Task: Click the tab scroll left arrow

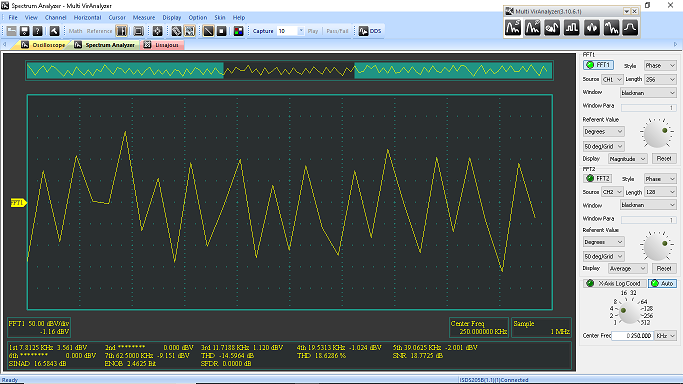Action: (x=4, y=44)
